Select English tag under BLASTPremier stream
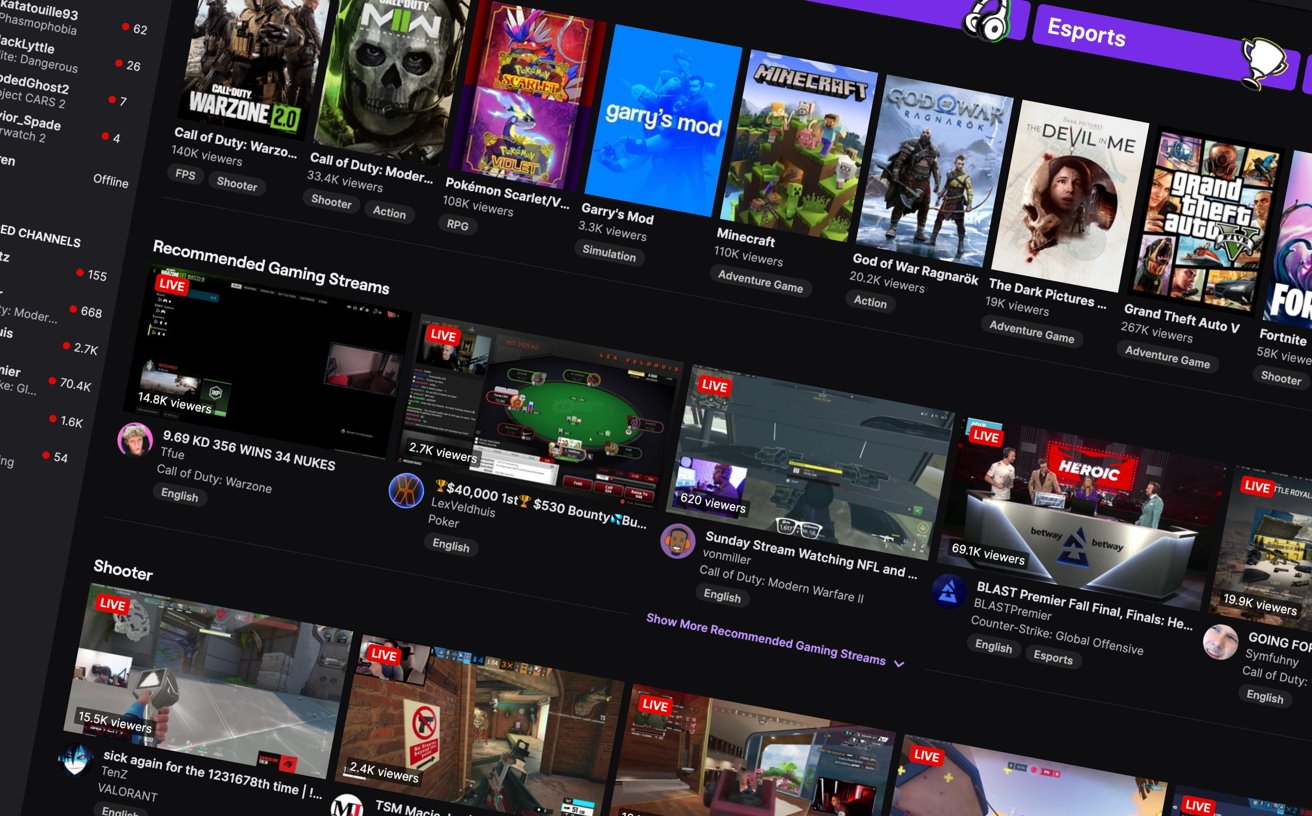The height and width of the screenshot is (816, 1312). (x=993, y=646)
